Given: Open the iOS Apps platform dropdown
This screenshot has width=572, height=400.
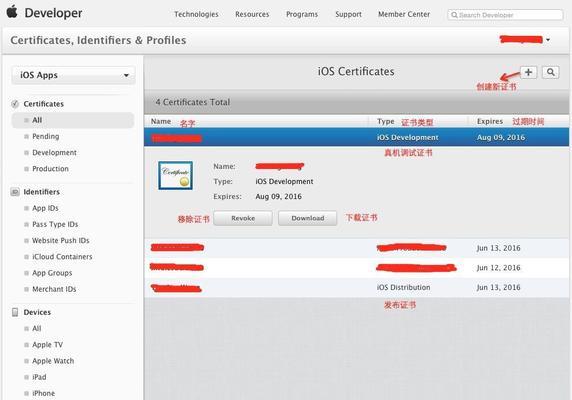Looking at the screenshot, I should (74, 75).
